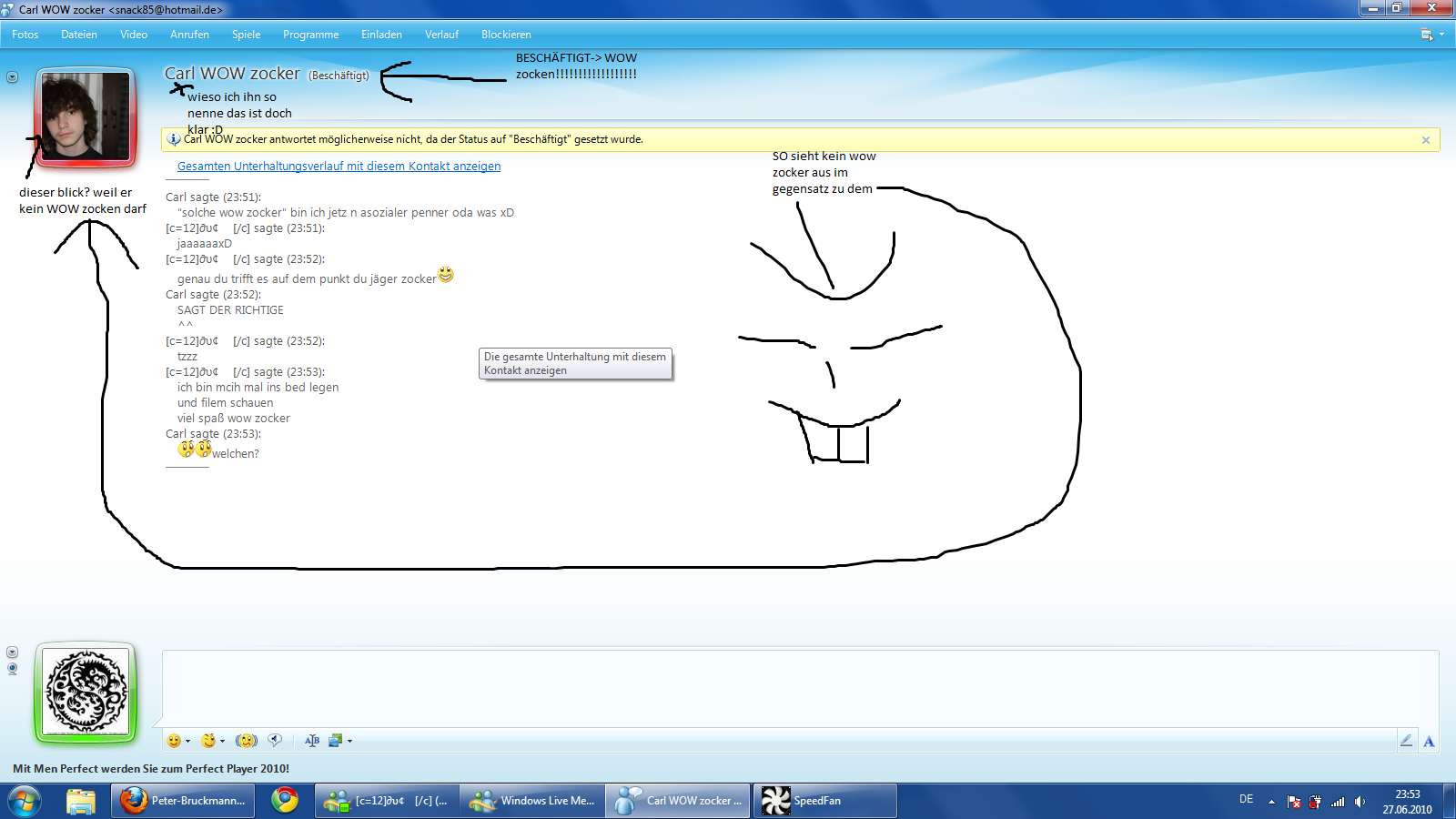Click DE language indicator in tray

tap(1246, 800)
